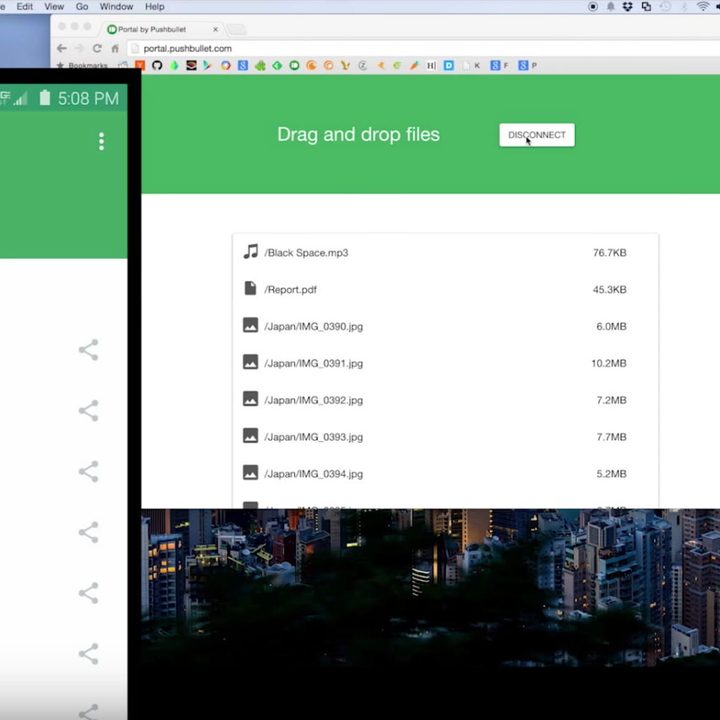Open the Help menu
The image size is (720, 720).
point(155,6)
